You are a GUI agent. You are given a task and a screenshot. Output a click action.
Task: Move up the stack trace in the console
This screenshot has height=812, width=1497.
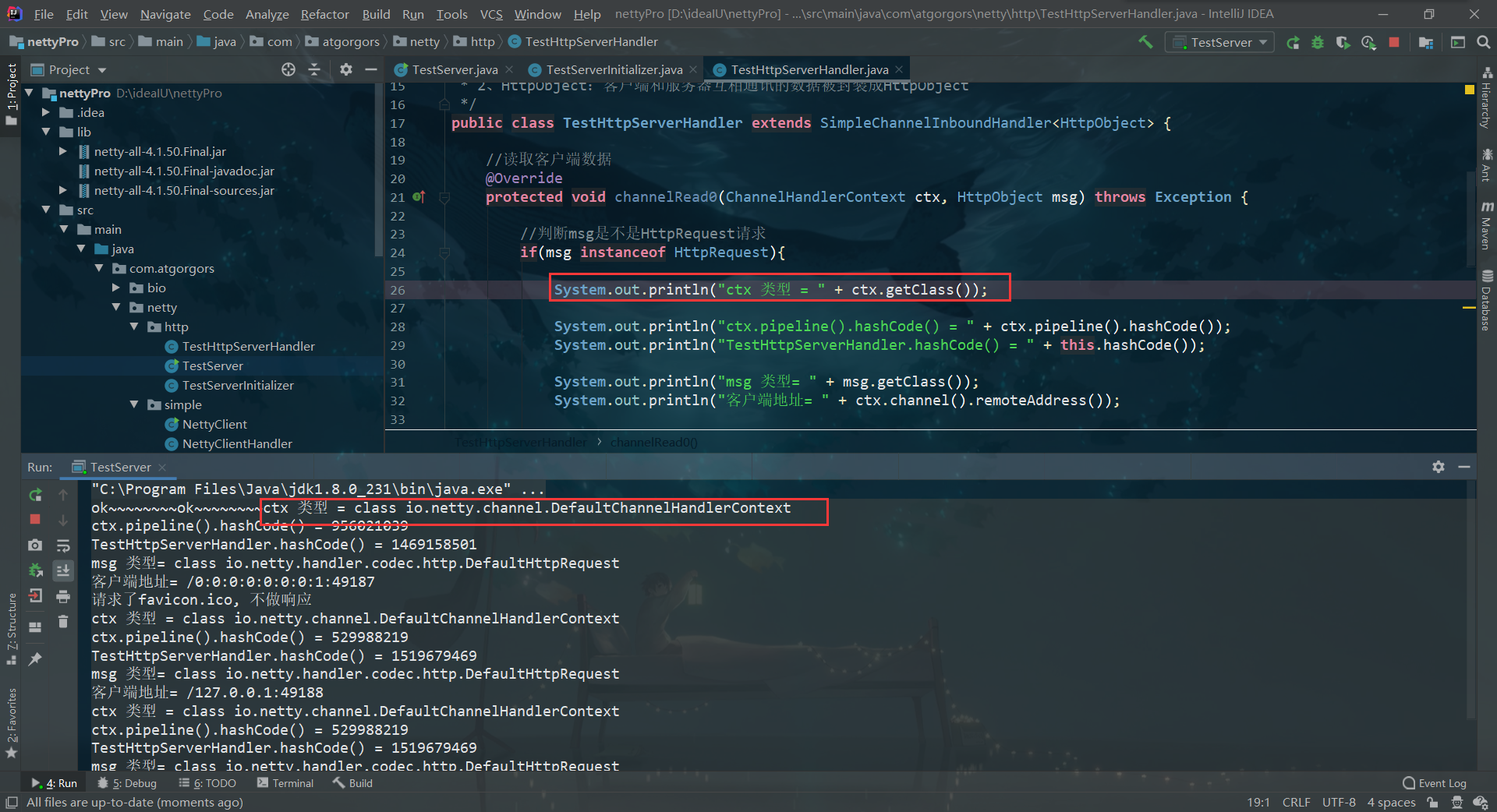63,495
